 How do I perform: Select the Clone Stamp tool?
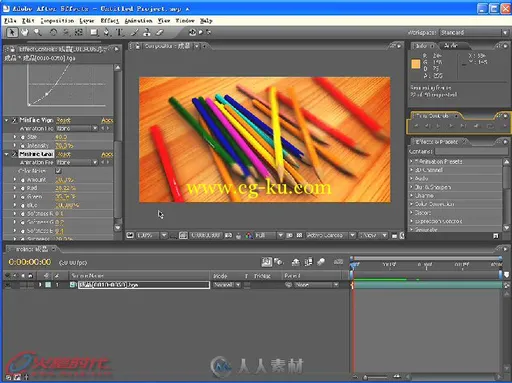point(147,32)
